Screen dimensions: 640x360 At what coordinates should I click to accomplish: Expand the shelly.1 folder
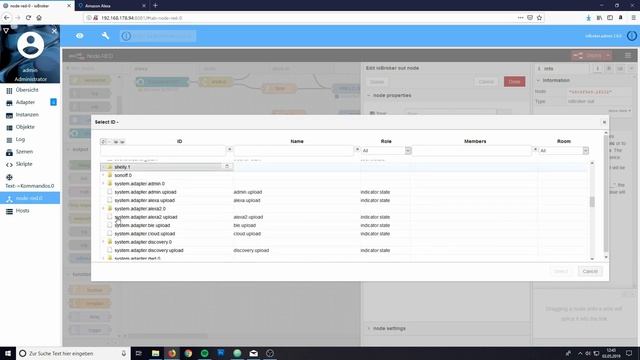tap(103, 167)
